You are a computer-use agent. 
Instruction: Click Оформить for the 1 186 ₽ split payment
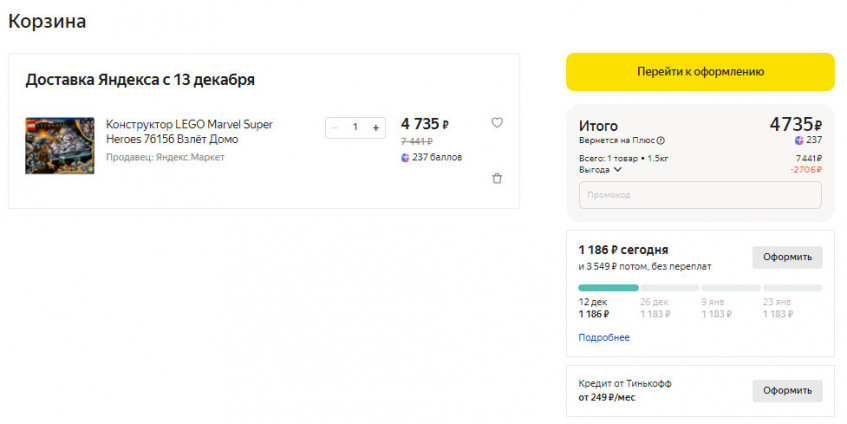coord(787,257)
